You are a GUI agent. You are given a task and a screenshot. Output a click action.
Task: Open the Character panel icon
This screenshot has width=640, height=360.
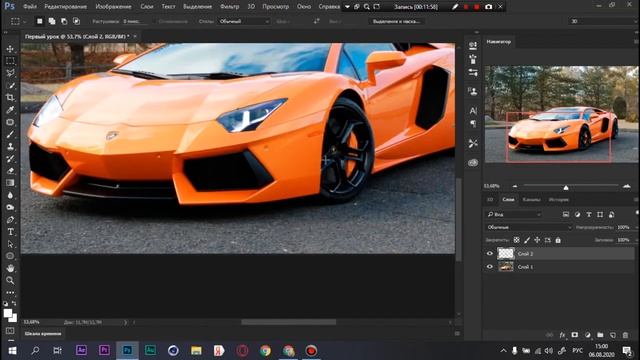pos(473,111)
